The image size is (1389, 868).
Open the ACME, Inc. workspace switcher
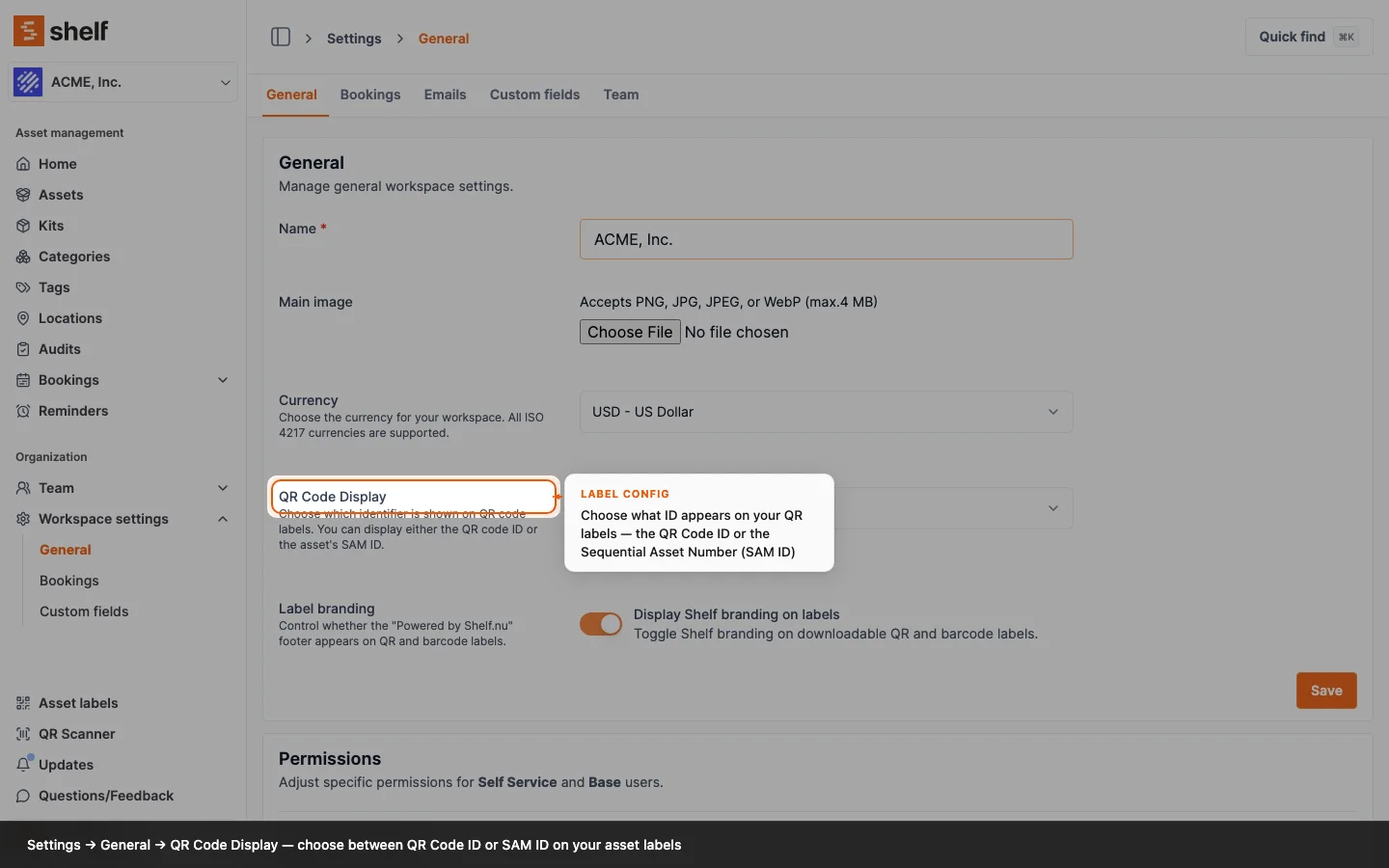pos(123,82)
